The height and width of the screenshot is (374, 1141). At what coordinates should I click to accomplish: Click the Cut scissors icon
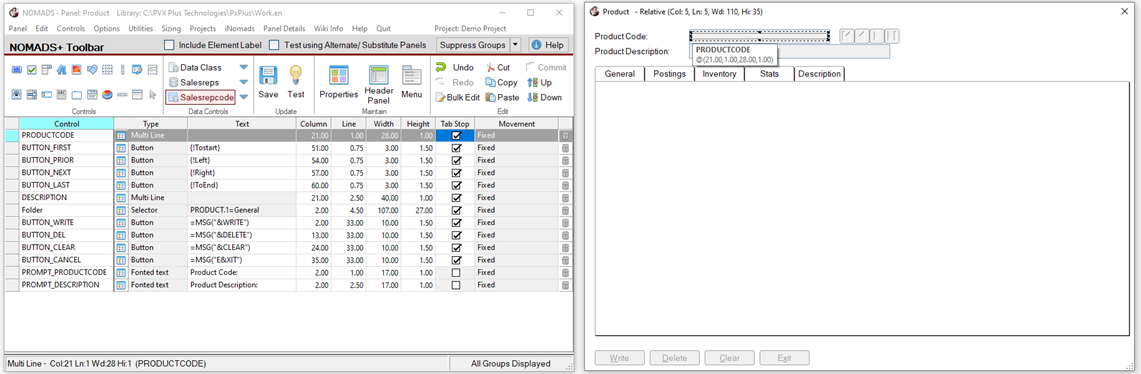pos(490,67)
